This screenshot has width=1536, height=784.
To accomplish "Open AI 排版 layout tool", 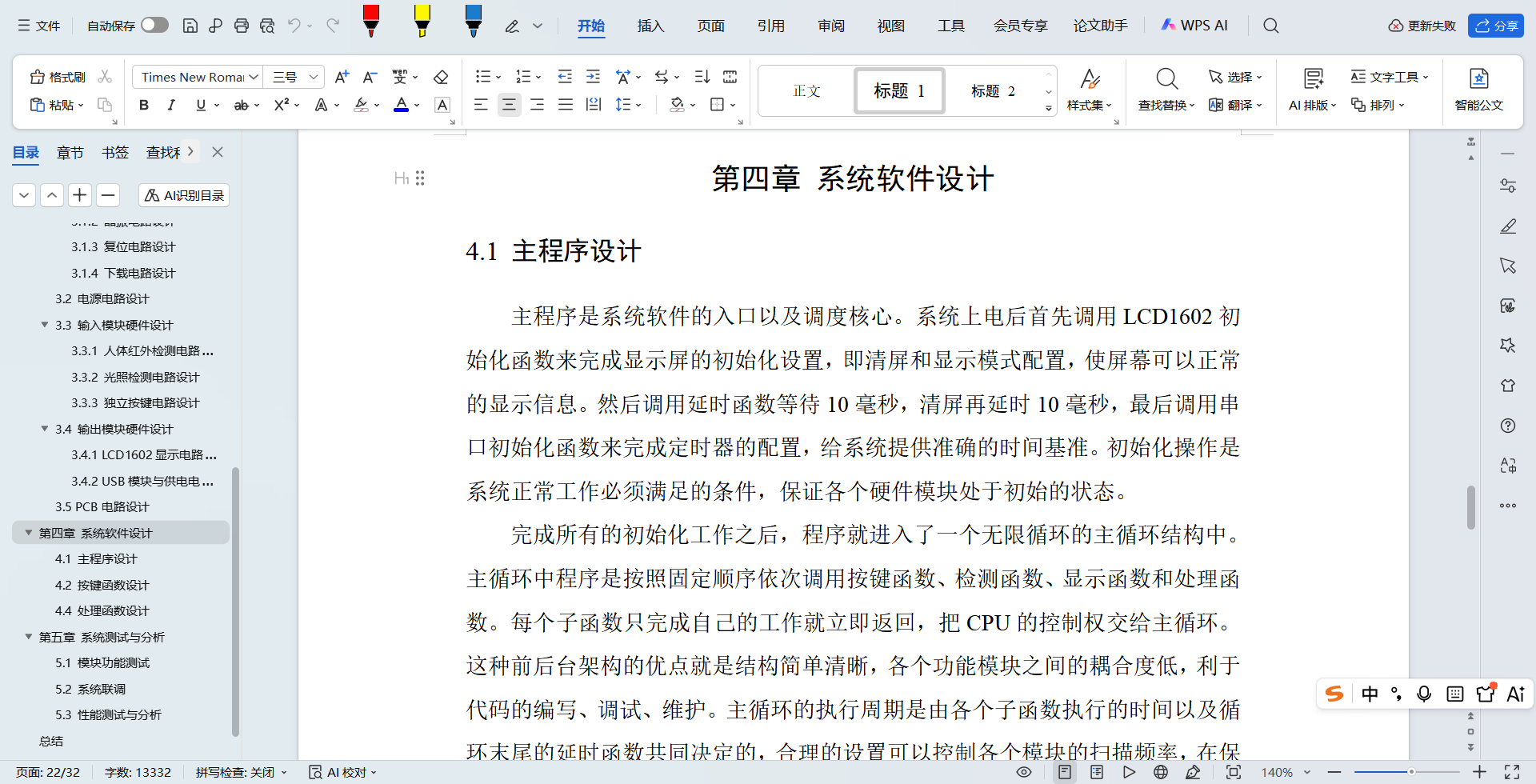I will tap(1313, 90).
